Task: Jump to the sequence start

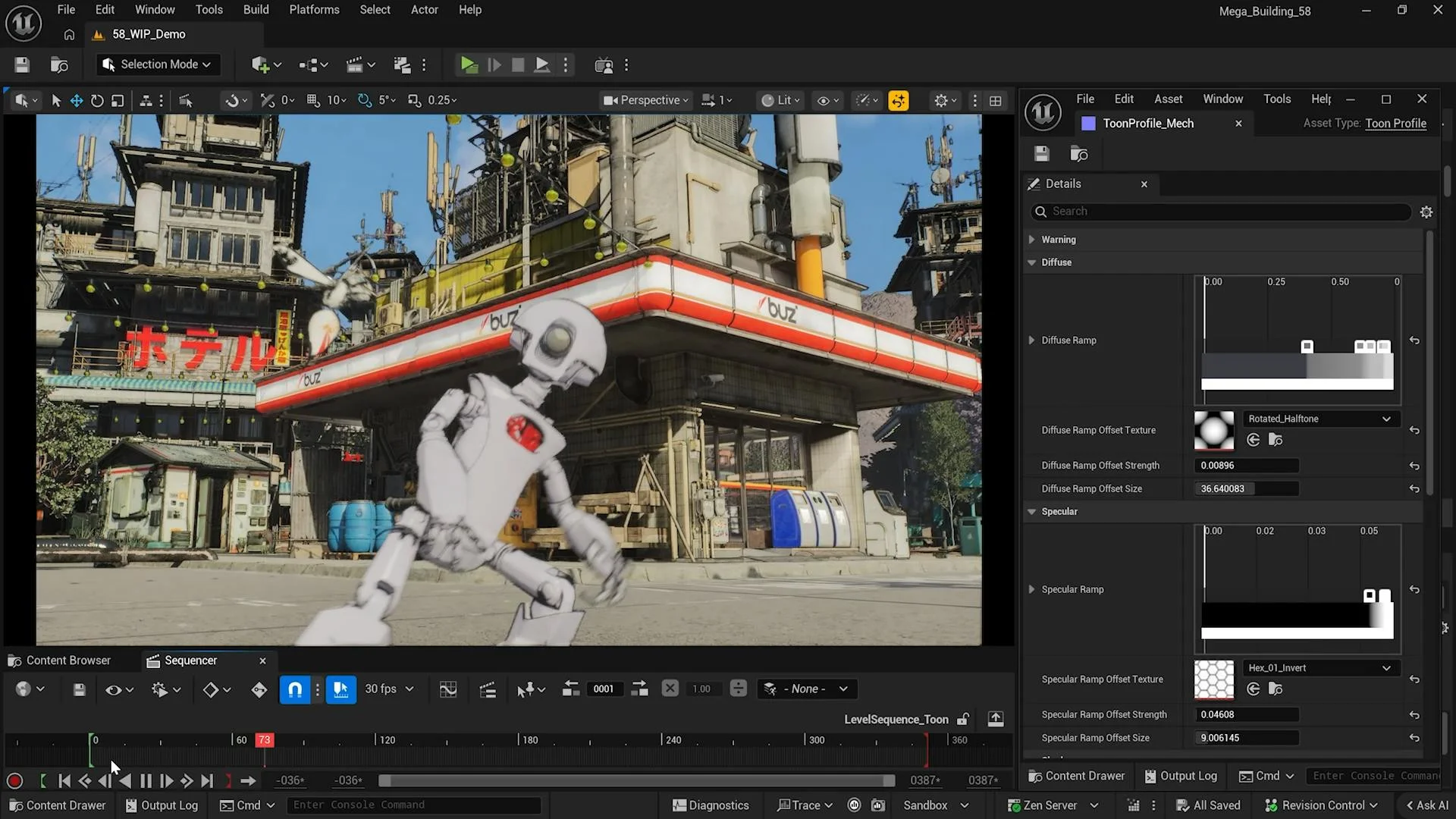Action: tap(64, 780)
